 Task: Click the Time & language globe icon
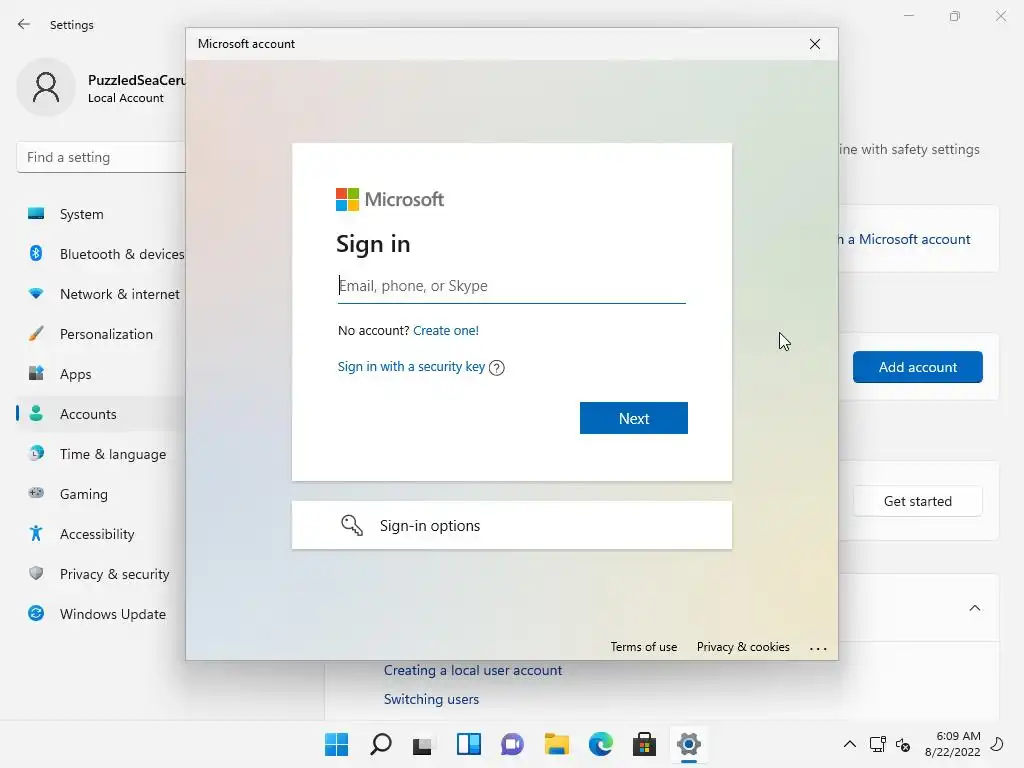pos(36,453)
